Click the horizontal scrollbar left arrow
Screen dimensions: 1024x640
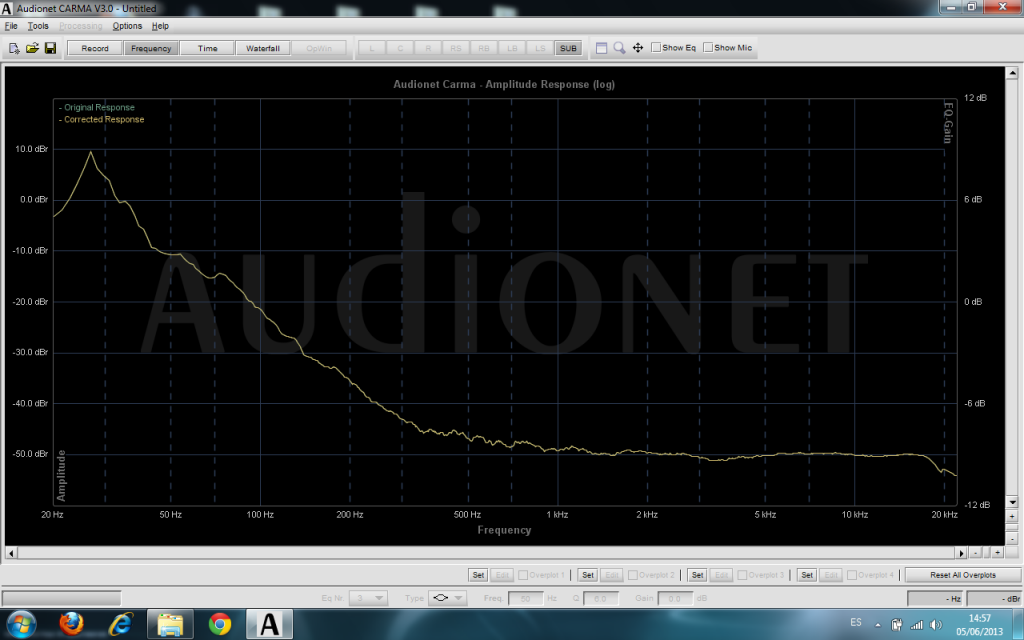click(10, 553)
